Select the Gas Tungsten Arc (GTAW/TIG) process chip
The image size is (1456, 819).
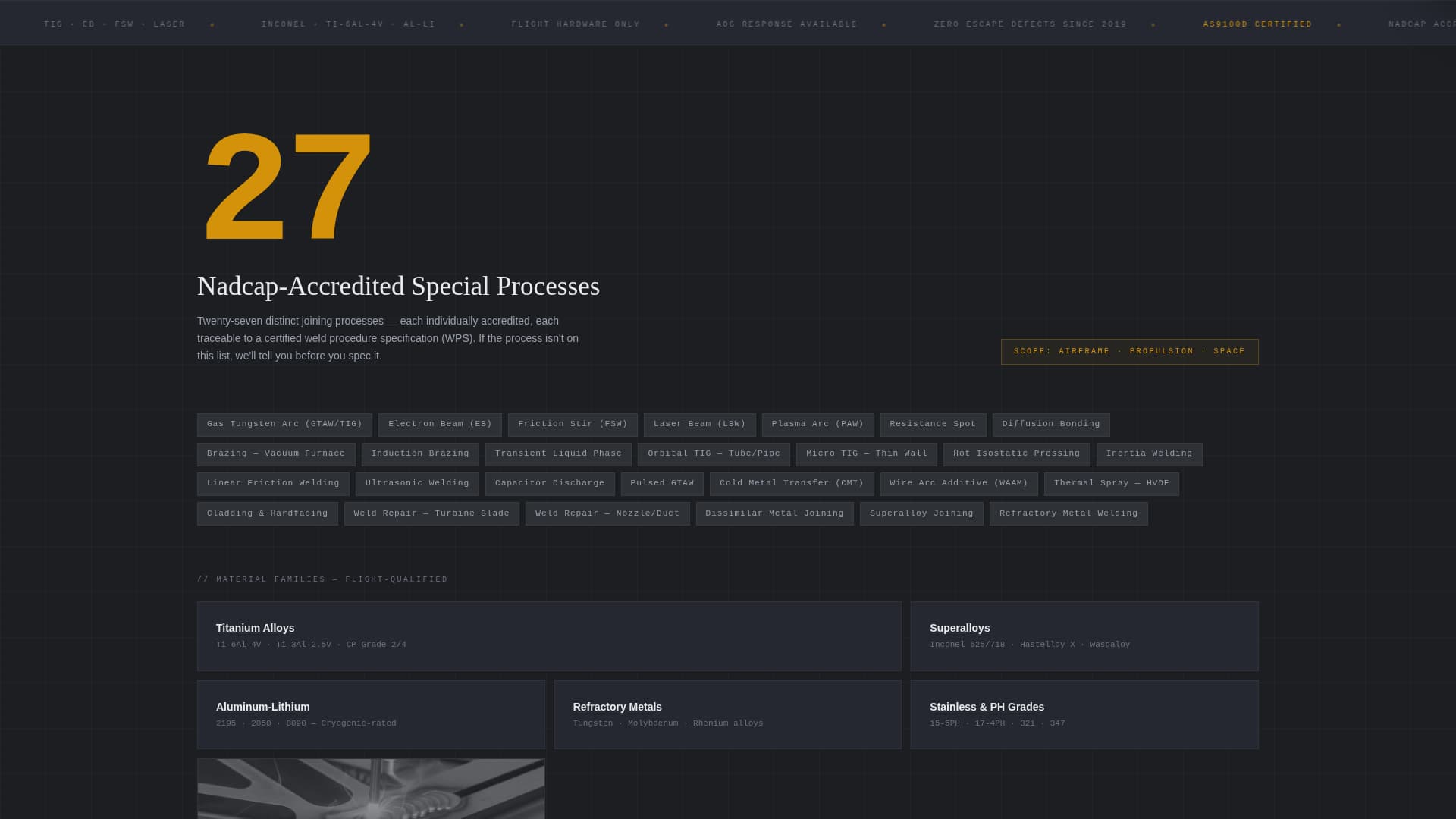coord(284,424)
